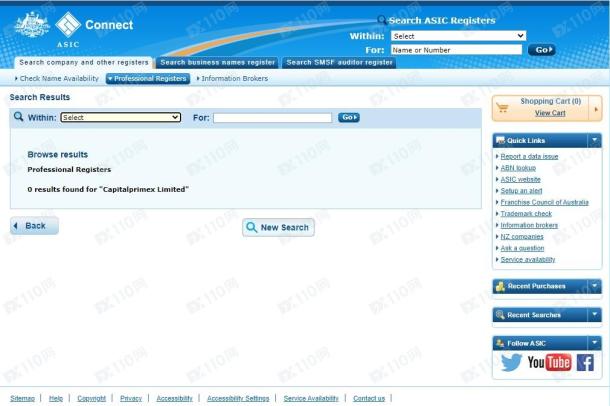
Task: Open the Ask a question link
Action: [x=522, y=248]
